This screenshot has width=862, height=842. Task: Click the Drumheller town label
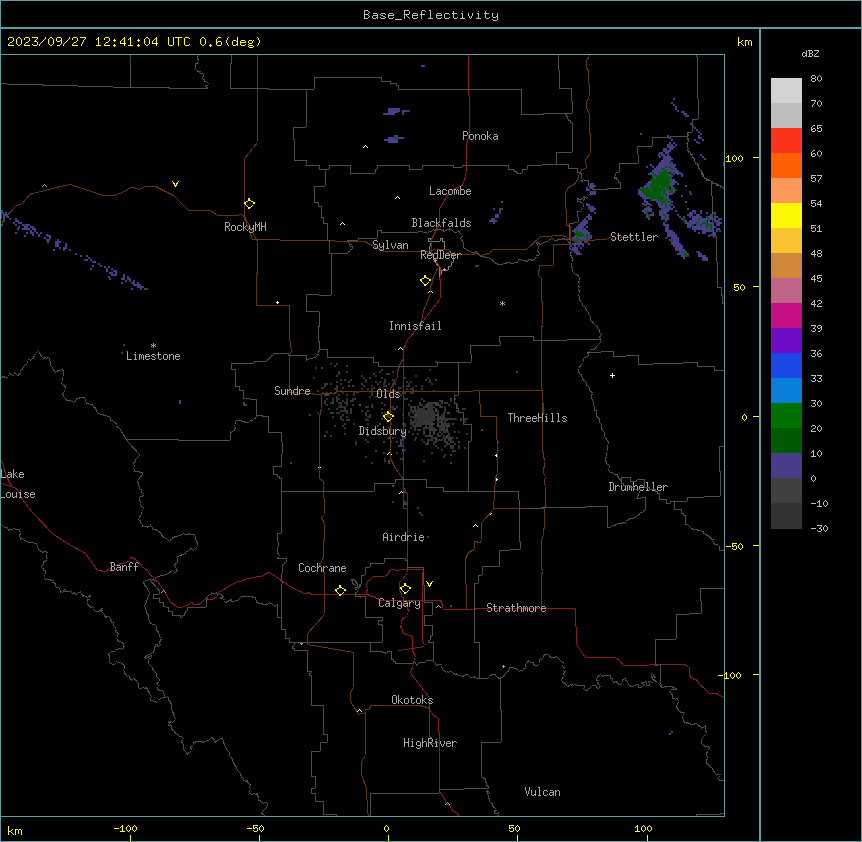coord(638,487)
